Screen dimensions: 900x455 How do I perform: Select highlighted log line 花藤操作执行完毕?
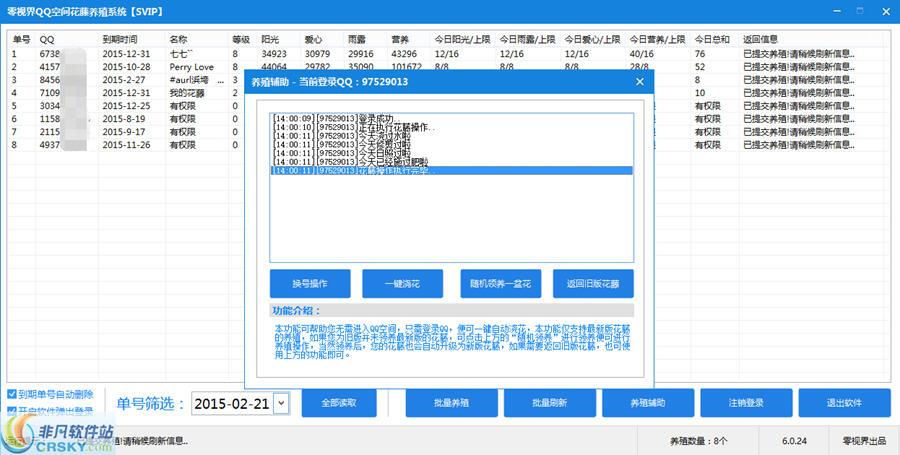pos(452,170)
